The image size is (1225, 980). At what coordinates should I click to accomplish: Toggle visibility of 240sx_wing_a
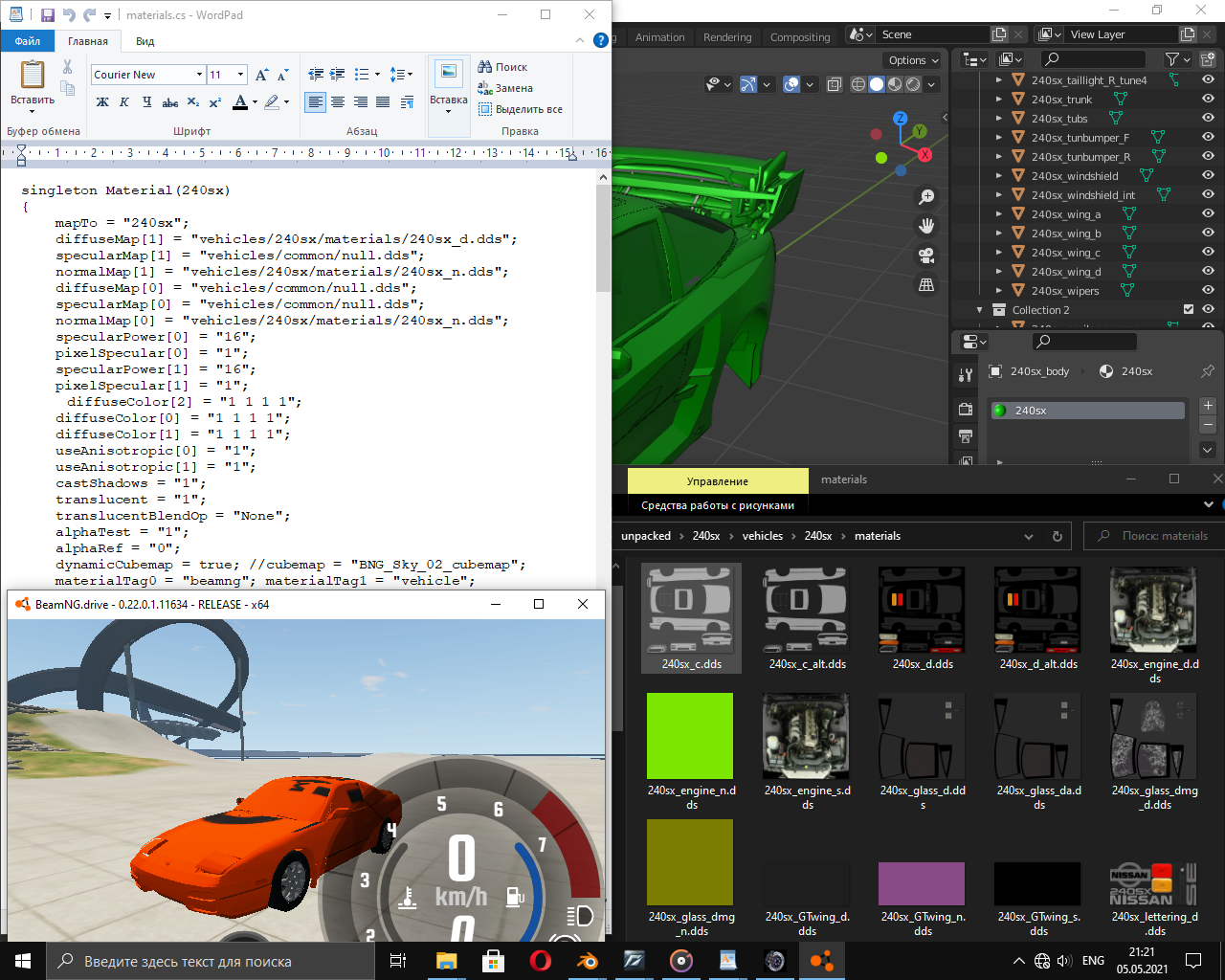click(x=1208, y=214)
